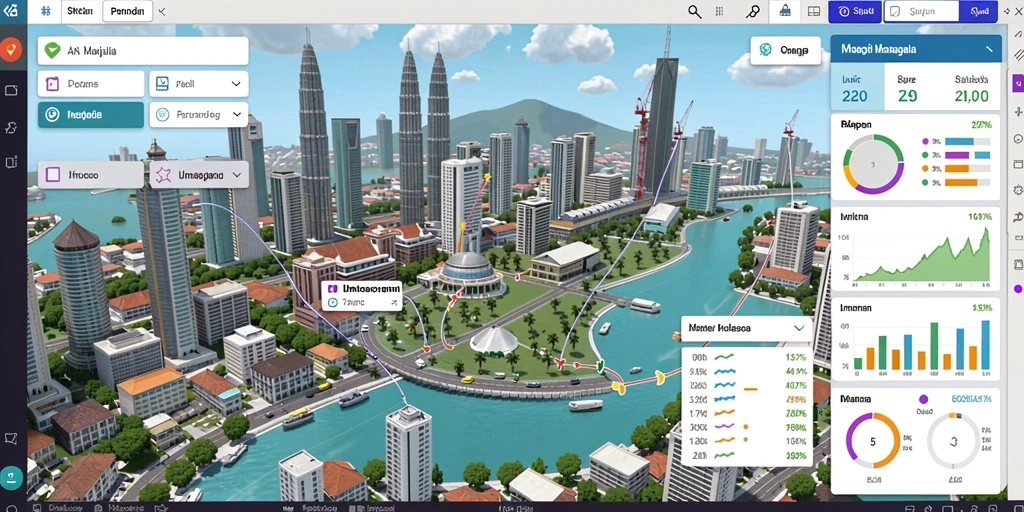Image resolution: width=1024 pixels, height=512 pixels.
Task: Click the orange donut chart showing 5
Action: [872, 441]
